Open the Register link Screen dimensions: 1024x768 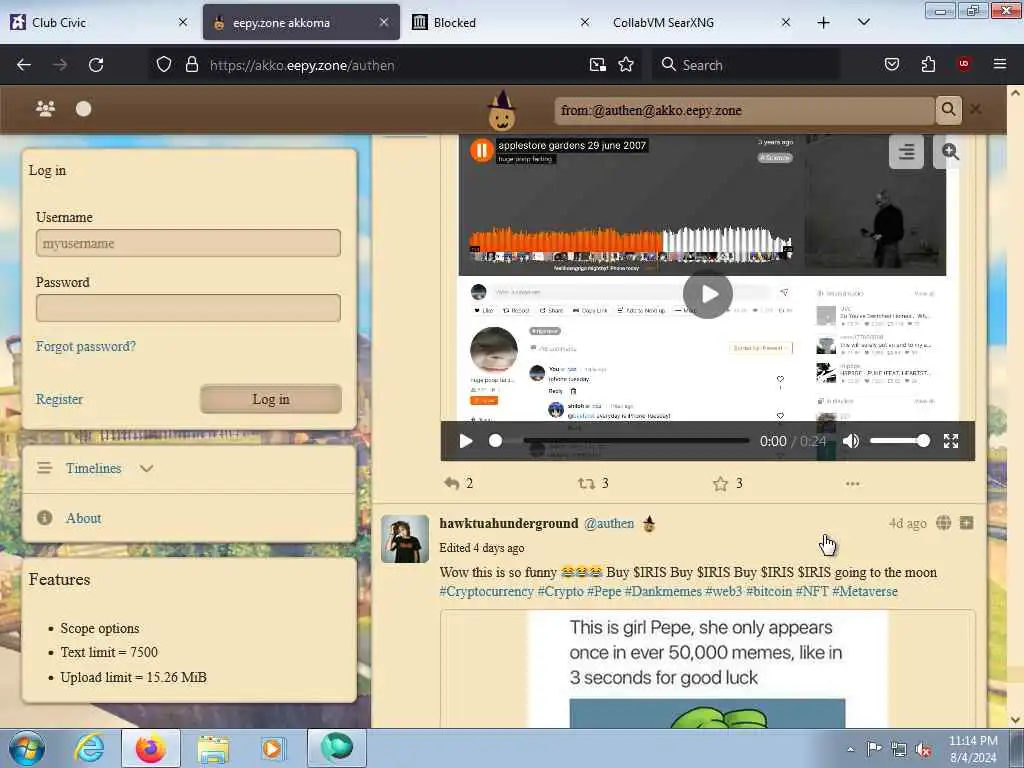[x=59, y=399]
